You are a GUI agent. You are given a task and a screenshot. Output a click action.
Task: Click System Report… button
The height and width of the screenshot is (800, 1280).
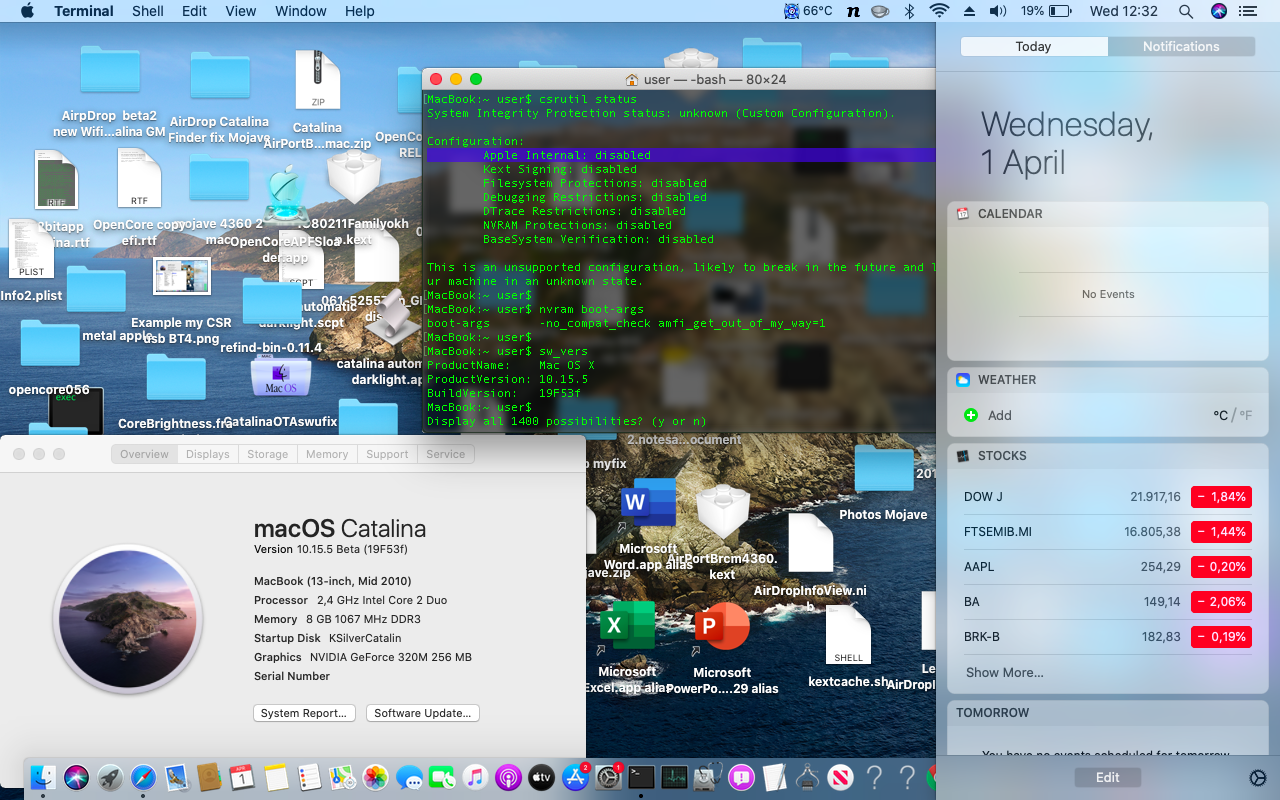pyautogui.click(x=305, y=713)
